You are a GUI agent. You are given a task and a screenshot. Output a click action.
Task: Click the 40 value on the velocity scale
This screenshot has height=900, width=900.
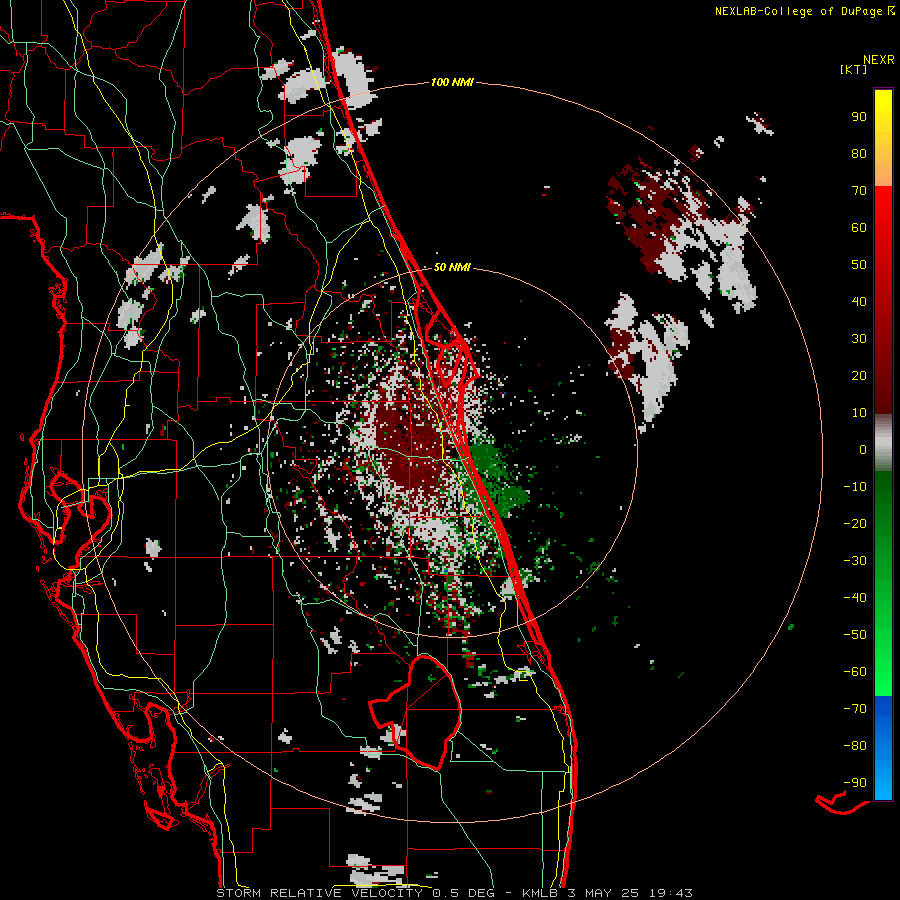tap(859, 301)
